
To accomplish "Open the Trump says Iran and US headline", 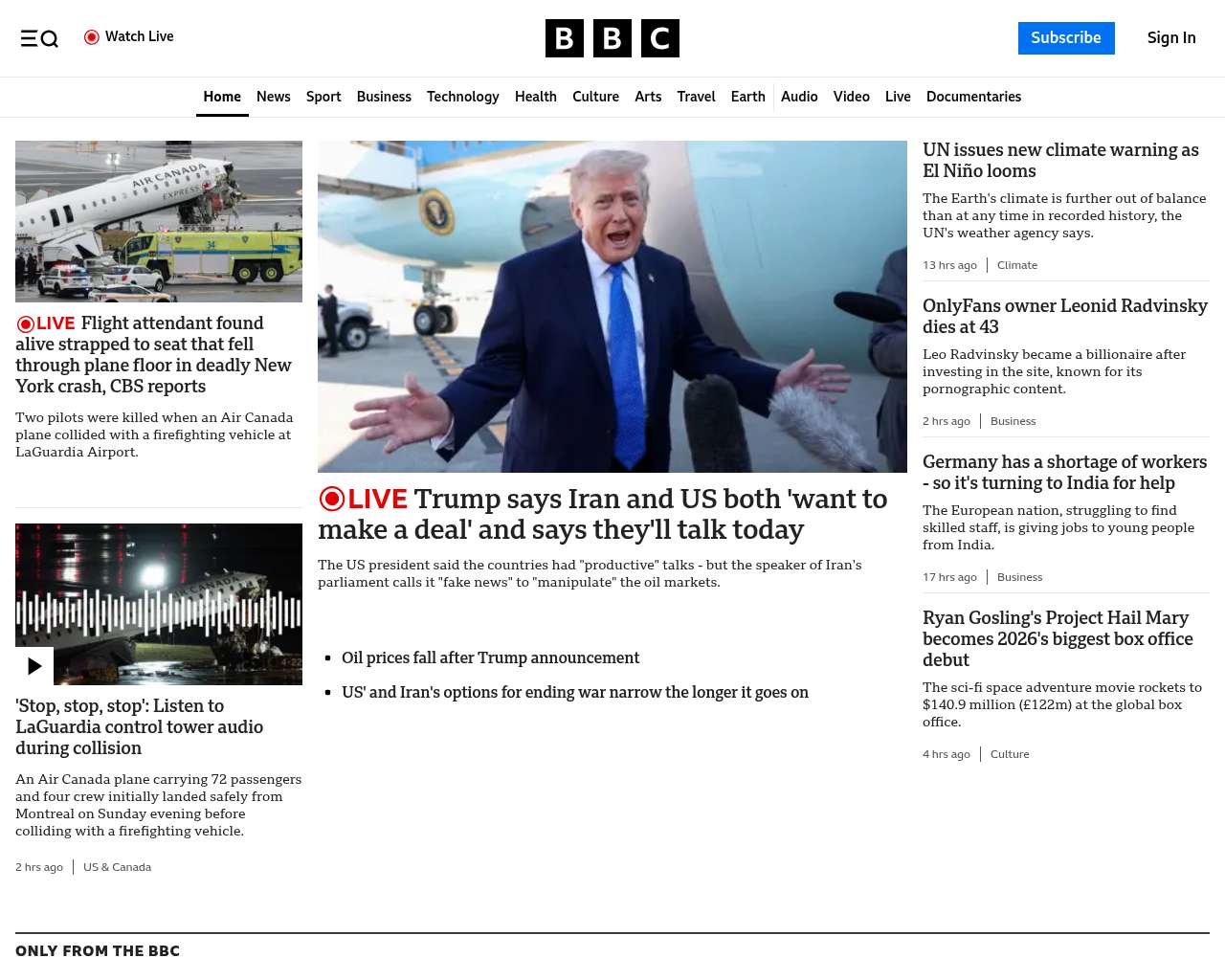I will click(603, 514).
